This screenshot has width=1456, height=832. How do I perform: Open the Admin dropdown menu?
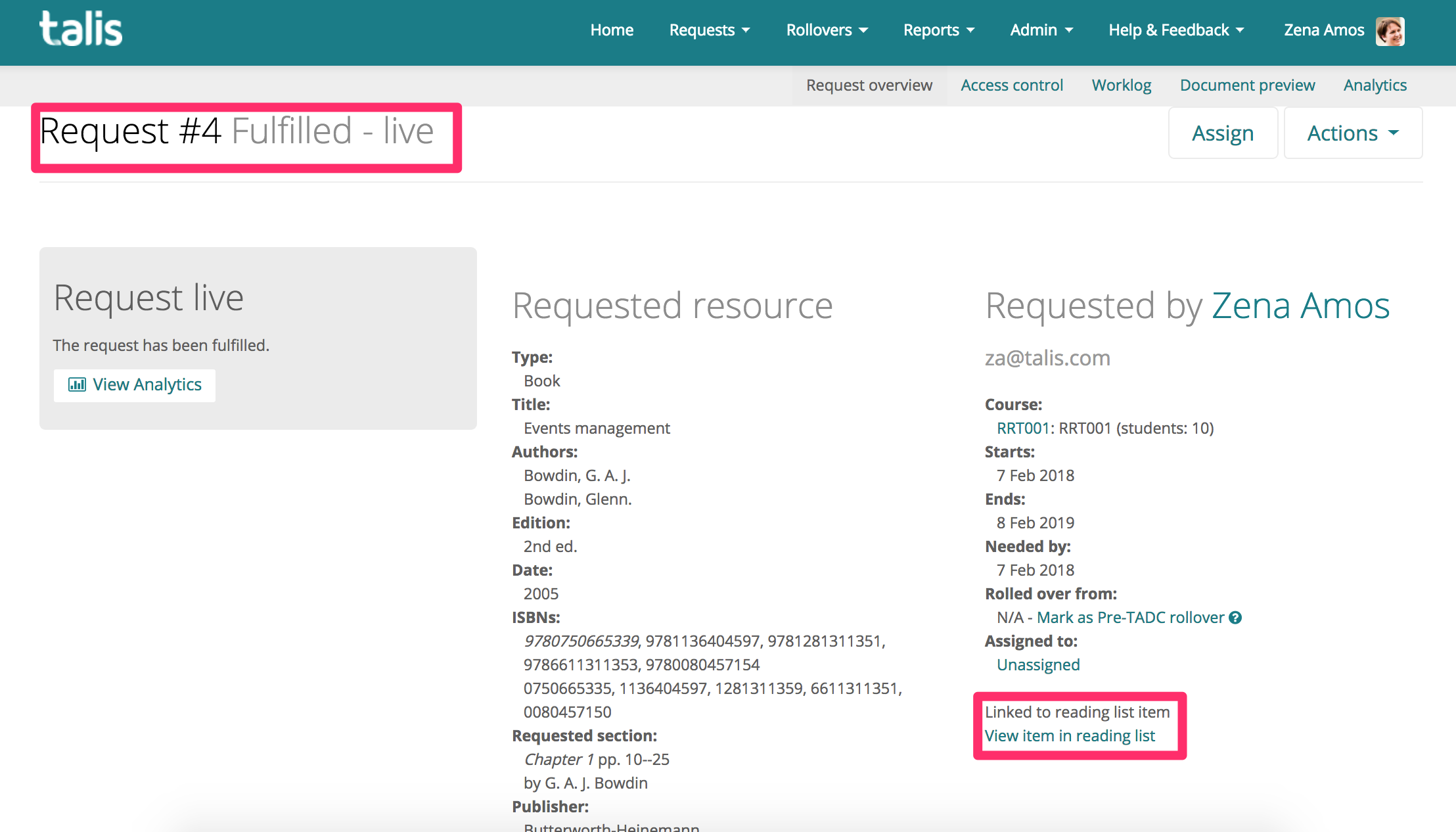point(1041,30)
